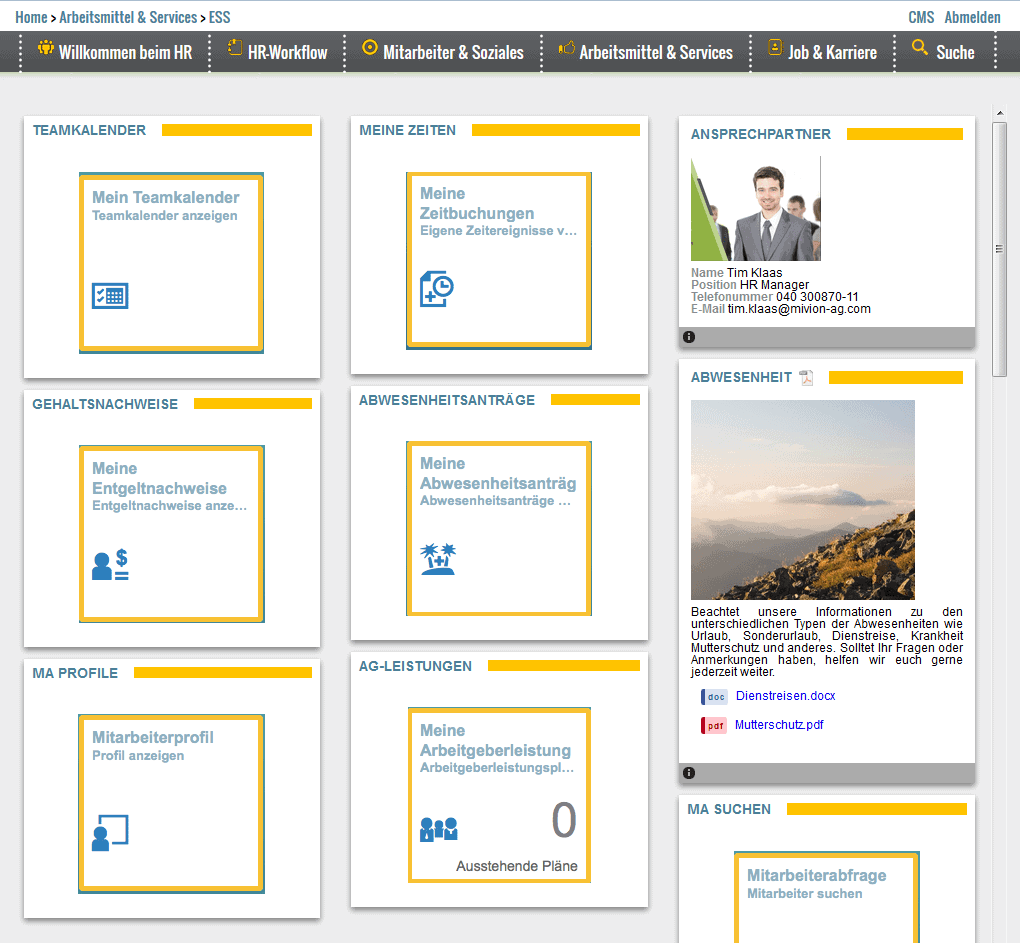Click the payslip person-dollar icon
Screen dimensions: 1020x943
click(110, 564)
